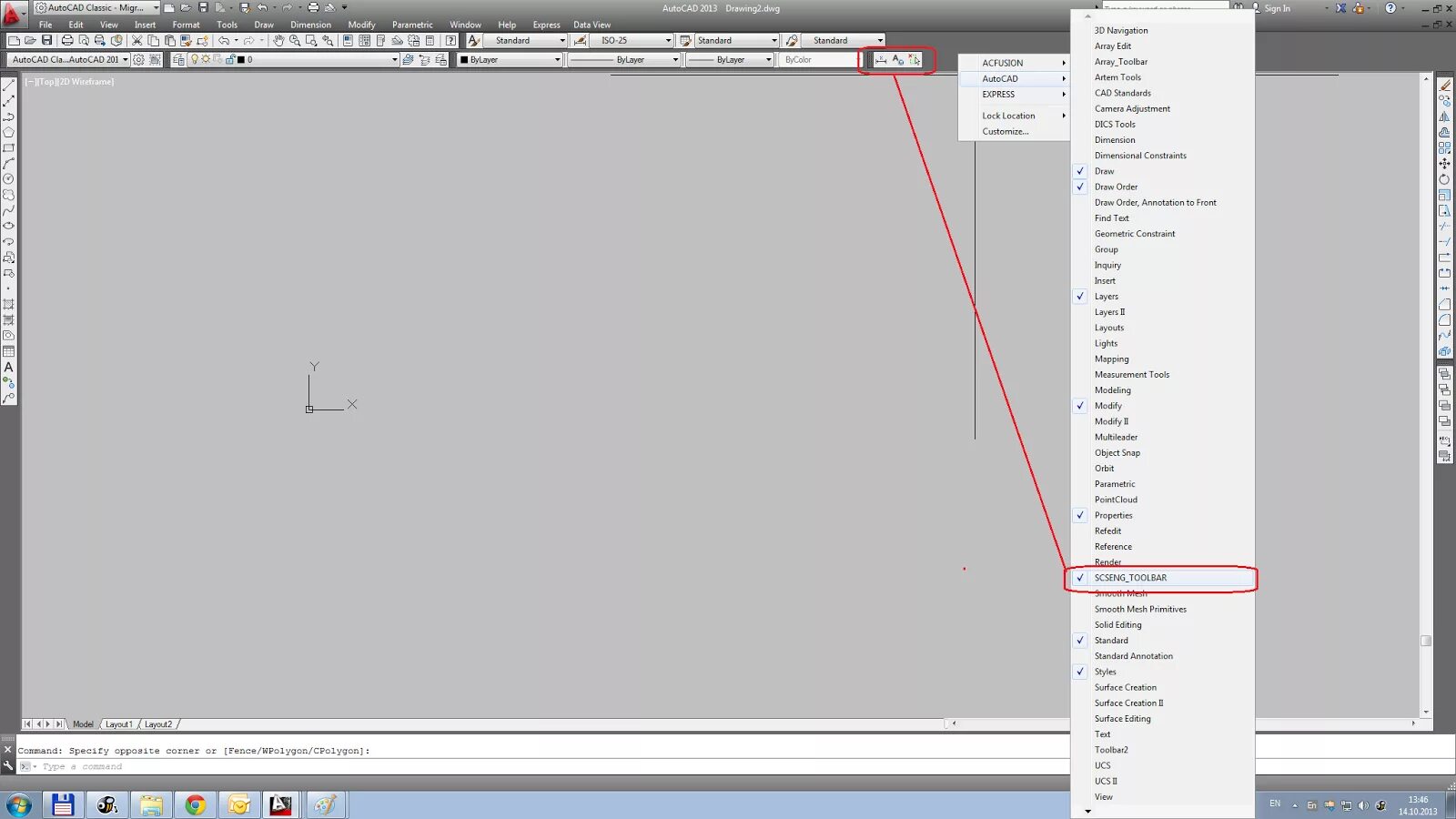Expand the Lock Location submenu

click(x=1015, y=116)
